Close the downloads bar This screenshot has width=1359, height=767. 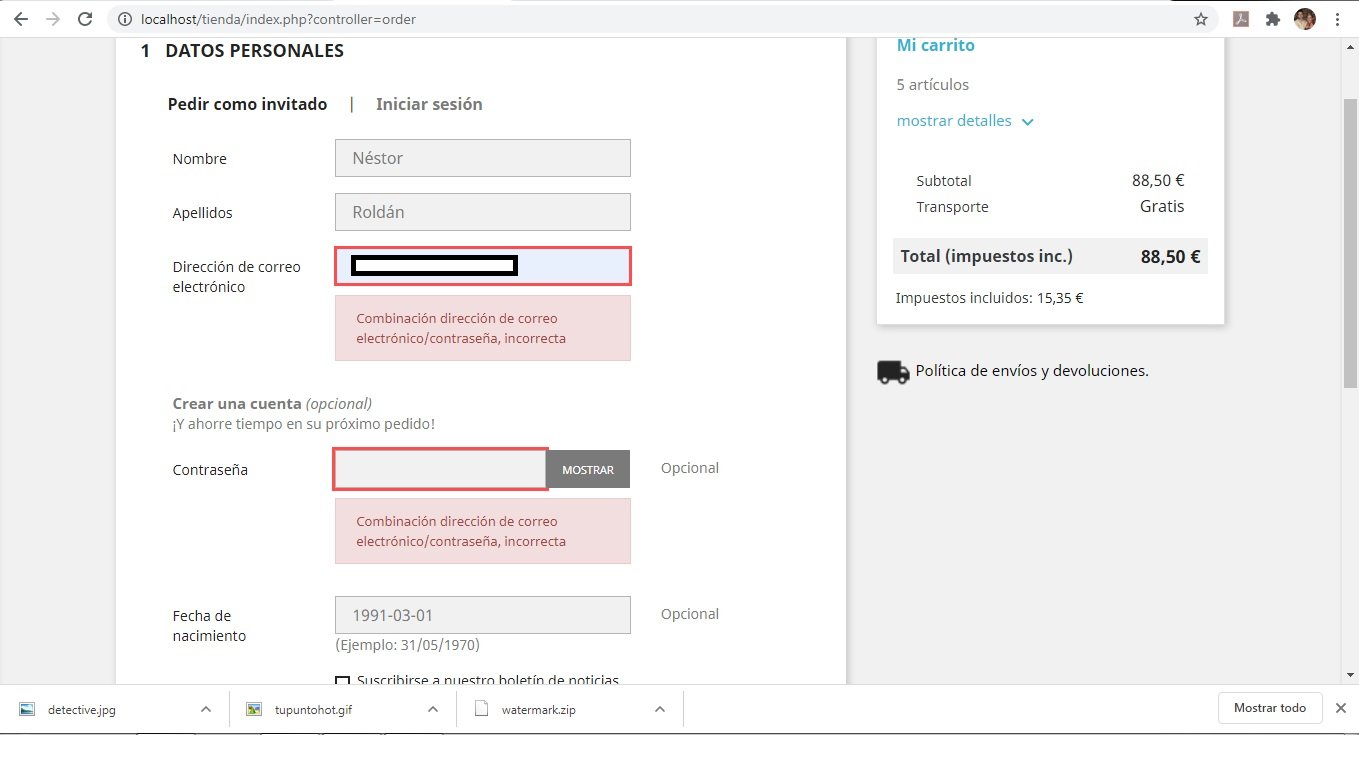1341,708
